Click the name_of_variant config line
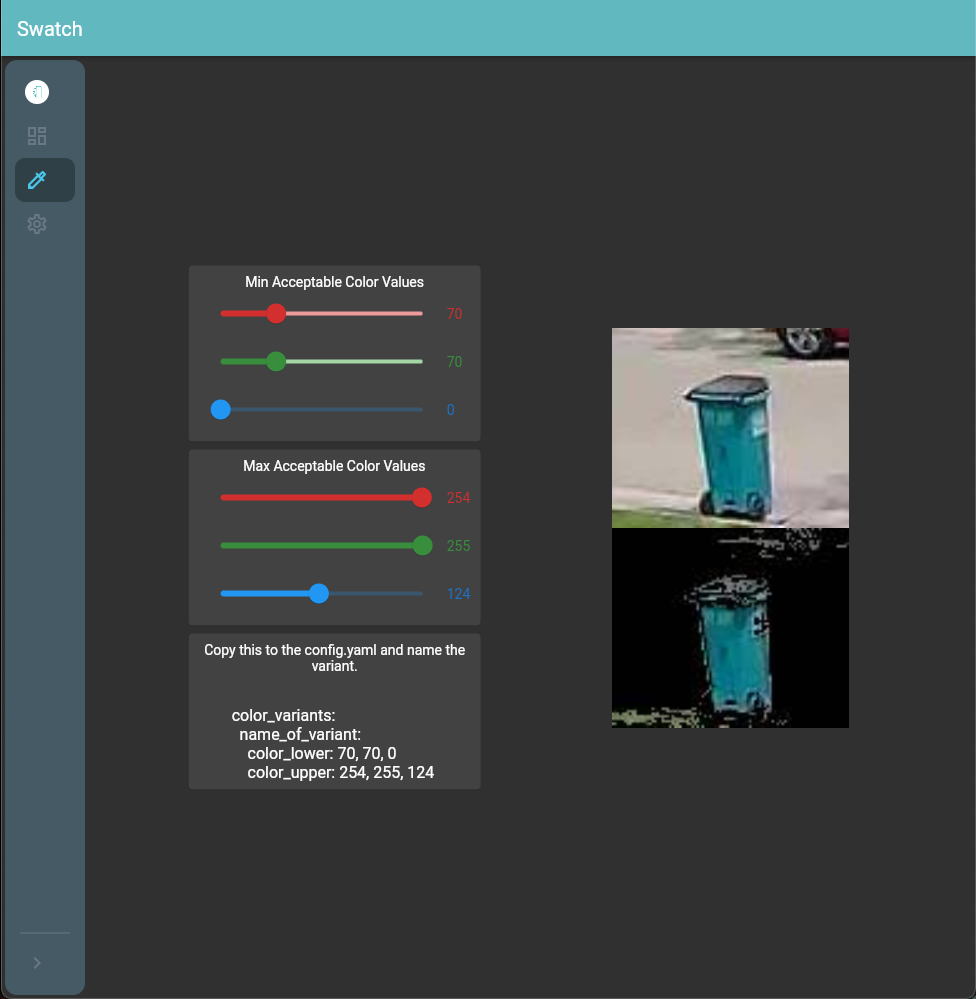The width and height of the screenshot is (976, 999). tap(300, 734)
